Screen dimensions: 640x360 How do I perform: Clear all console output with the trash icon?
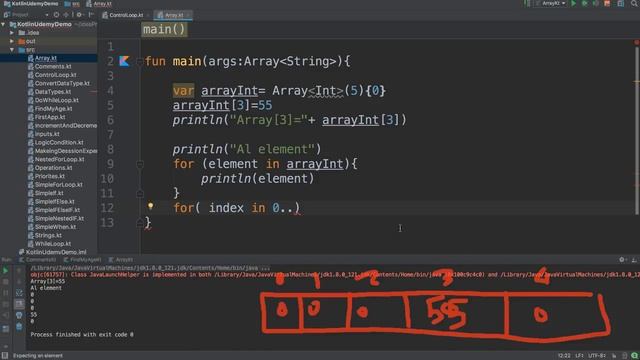pyautogui.click(x=19, y=327)
